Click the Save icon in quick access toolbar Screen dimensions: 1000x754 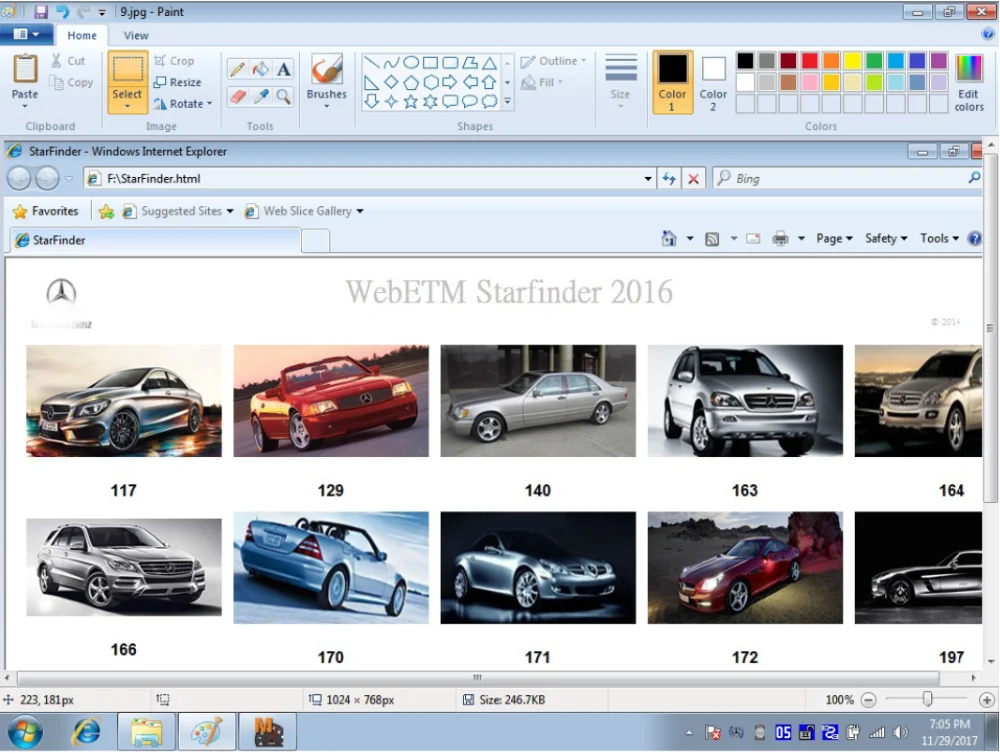tap(41, 12)
